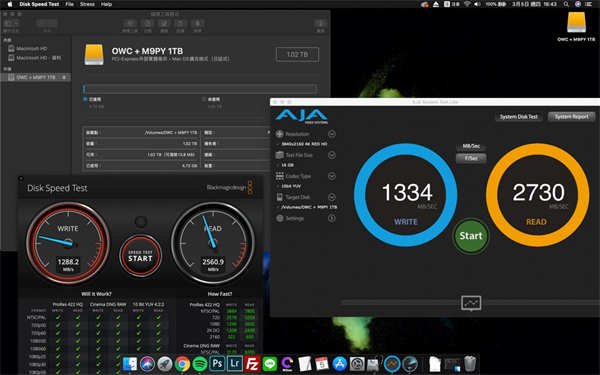The image size is (600, 375).
Task: Click the AJA Target Disk drive icon
Action: 280,197
